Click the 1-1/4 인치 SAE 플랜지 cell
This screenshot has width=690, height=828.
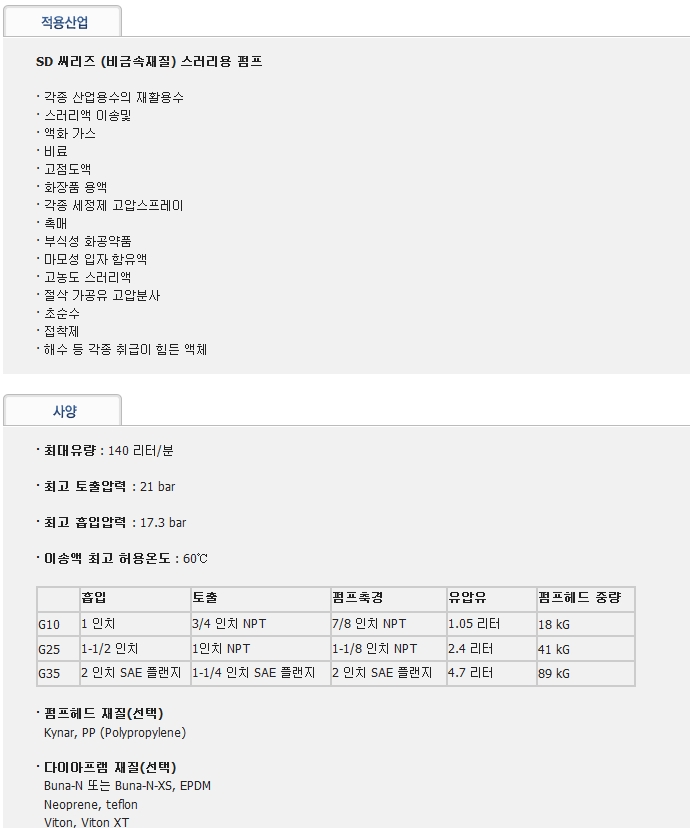[x=253, y=674]
